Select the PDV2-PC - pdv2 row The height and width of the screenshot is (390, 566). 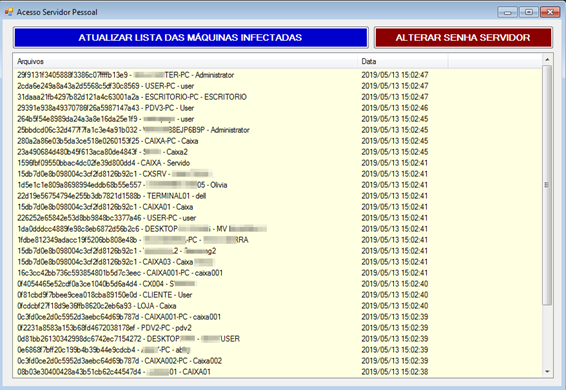pos(277,328)
